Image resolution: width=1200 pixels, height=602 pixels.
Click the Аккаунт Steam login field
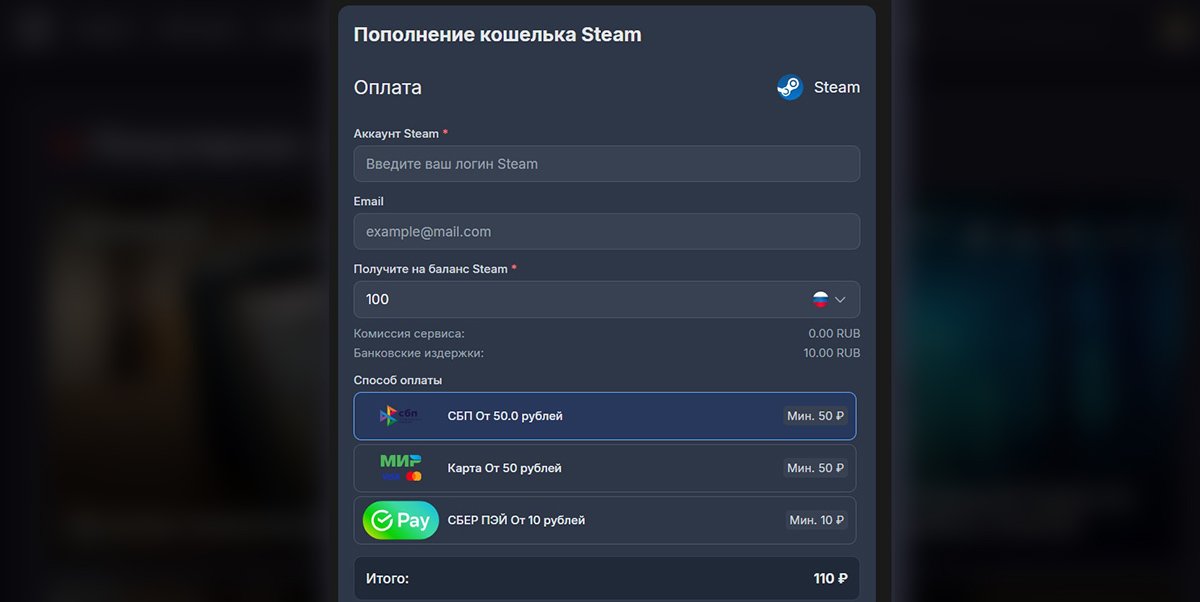coord(607,164)
